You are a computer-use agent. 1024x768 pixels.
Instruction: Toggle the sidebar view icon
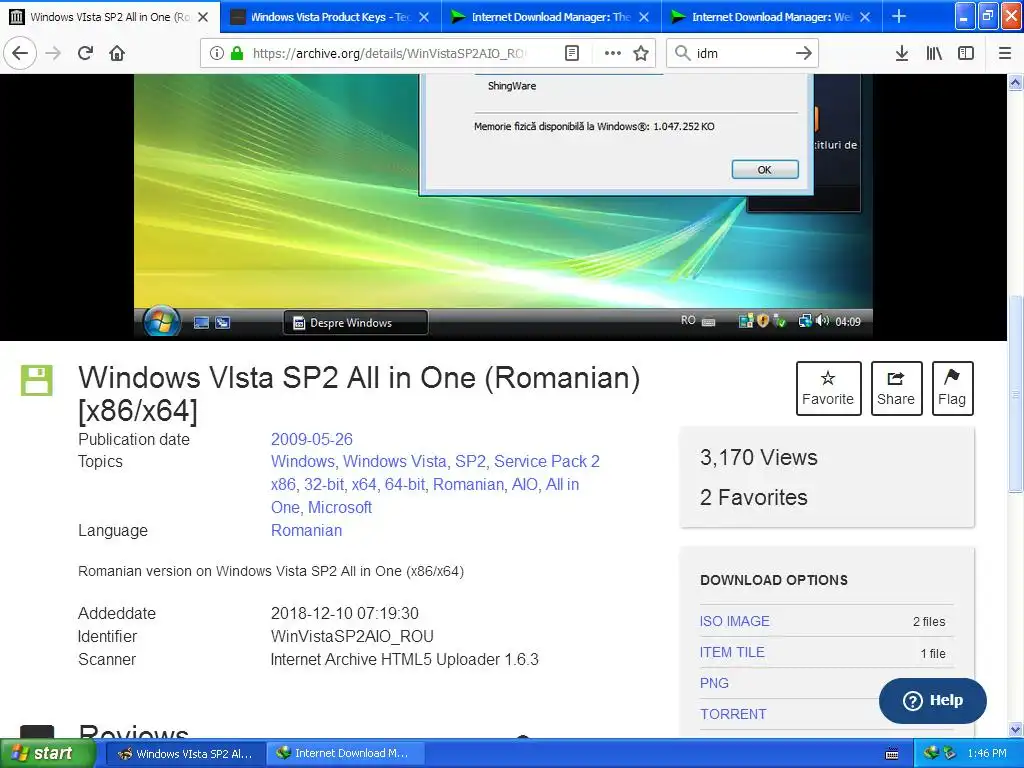966,53
